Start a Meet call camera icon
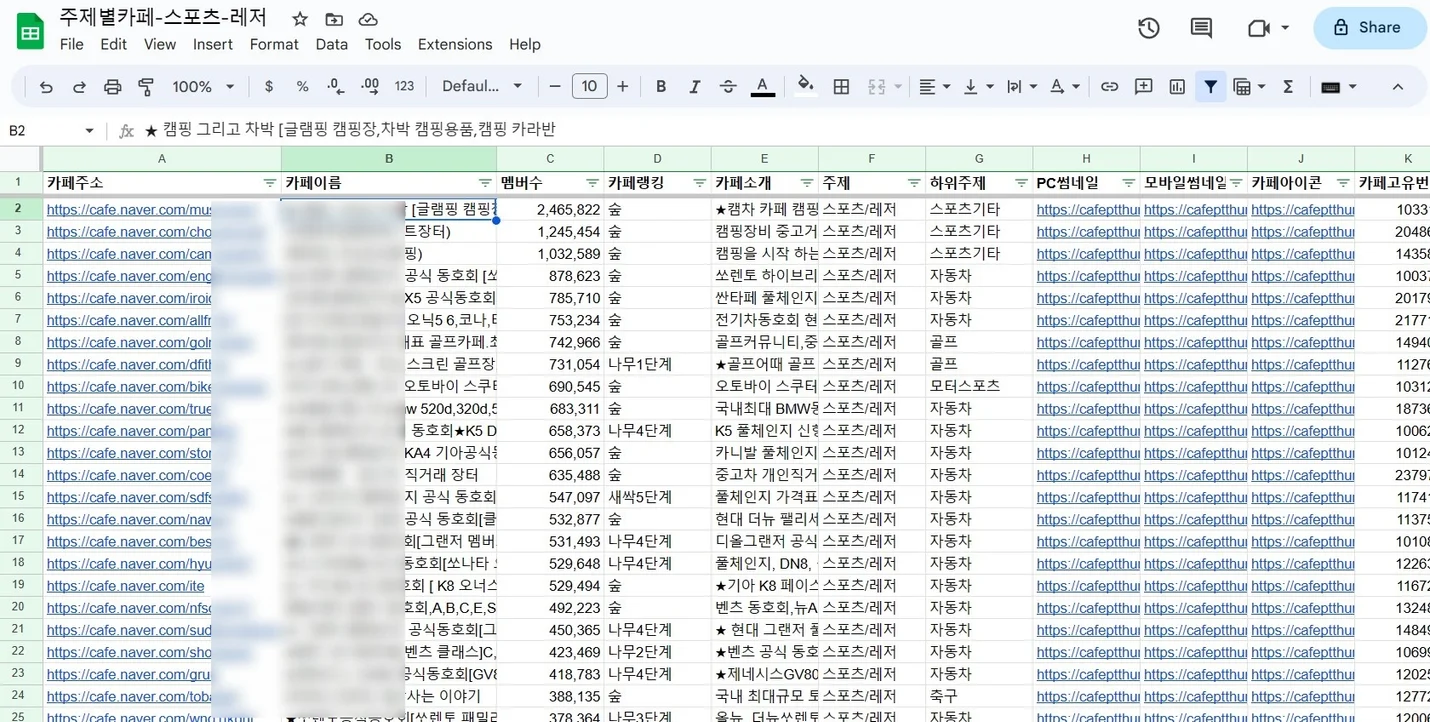This screenshot has height=722, width=1430. coord(1258,28)
